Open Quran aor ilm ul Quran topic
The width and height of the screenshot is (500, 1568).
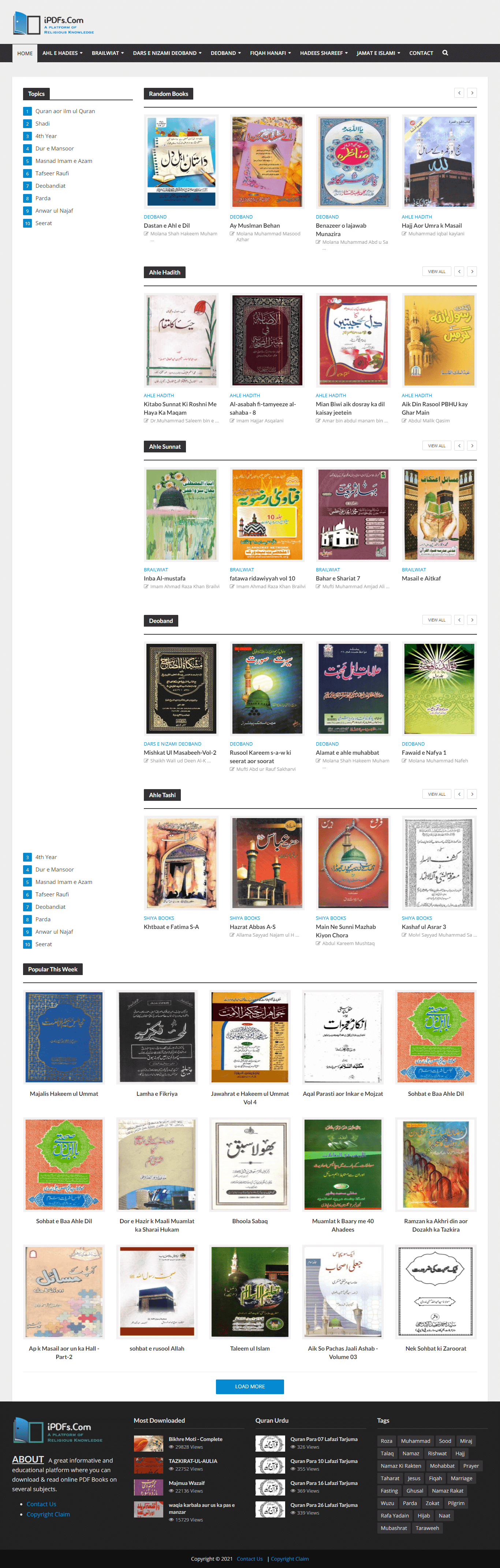click(x=65, y=111)
